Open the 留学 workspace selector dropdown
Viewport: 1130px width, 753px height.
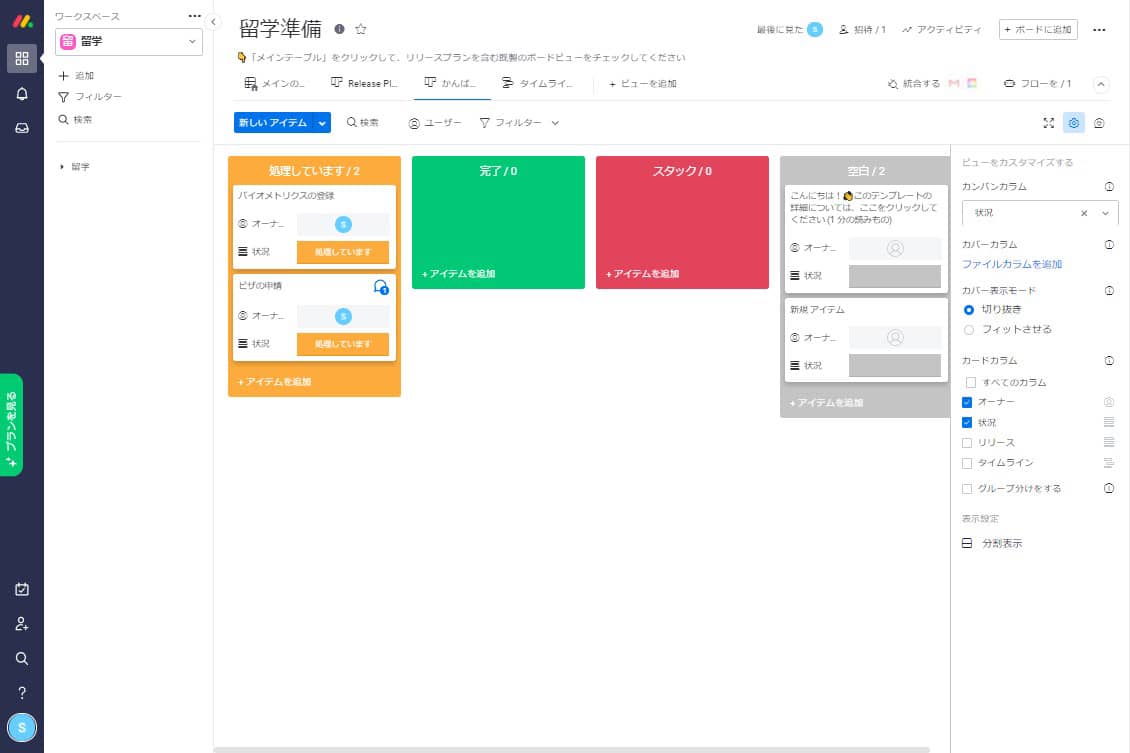pyautogui.click(x=129, y=42)
